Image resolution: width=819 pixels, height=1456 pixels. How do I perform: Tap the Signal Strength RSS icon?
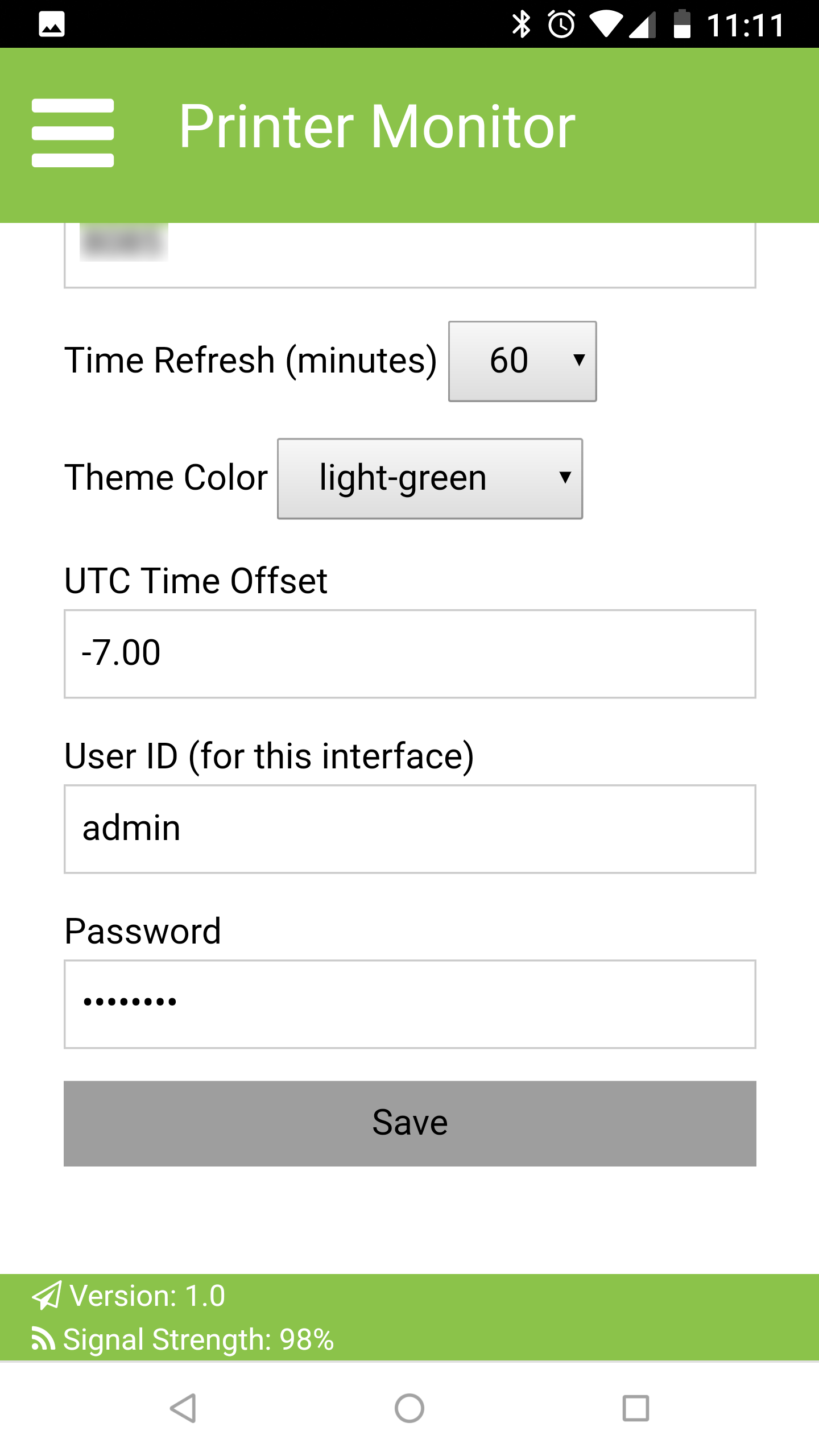[43, 1339]
